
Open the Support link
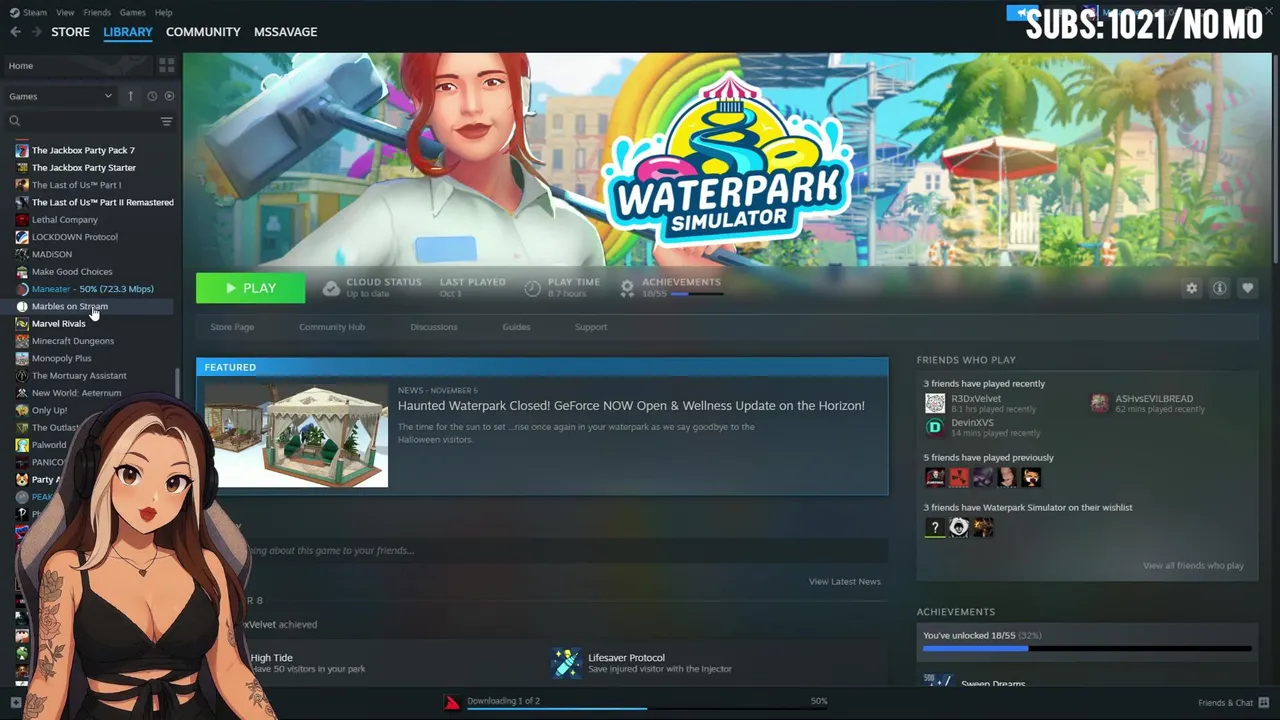tap(591, 327)
